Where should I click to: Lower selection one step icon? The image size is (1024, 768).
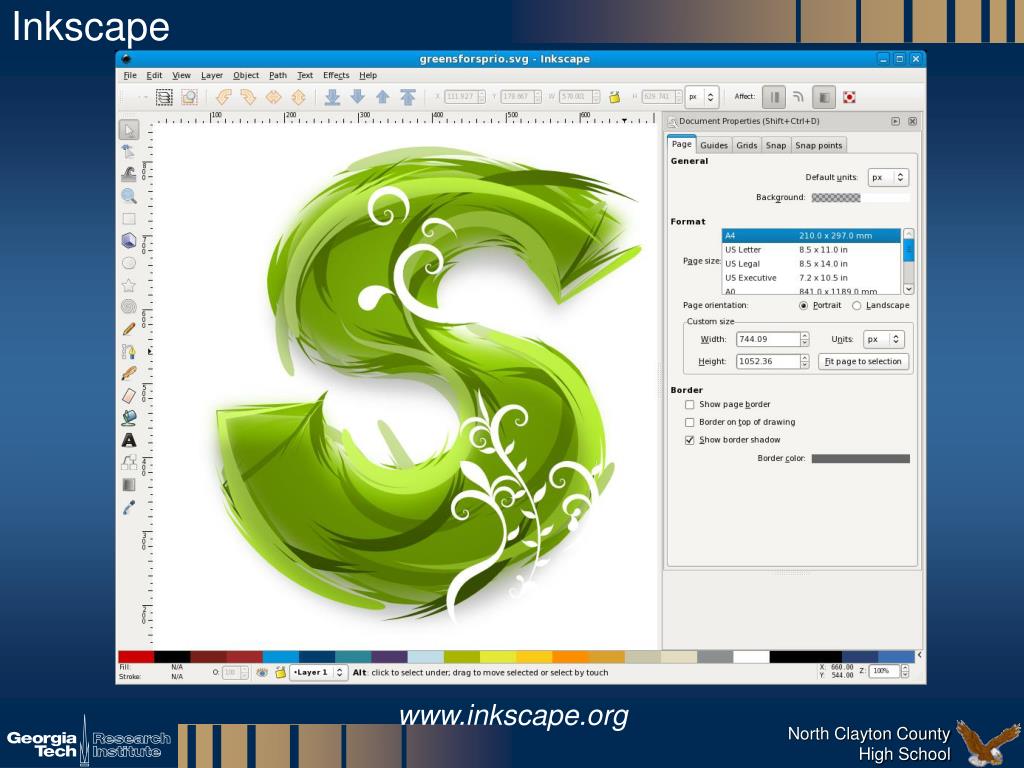[x=357, y=97]
